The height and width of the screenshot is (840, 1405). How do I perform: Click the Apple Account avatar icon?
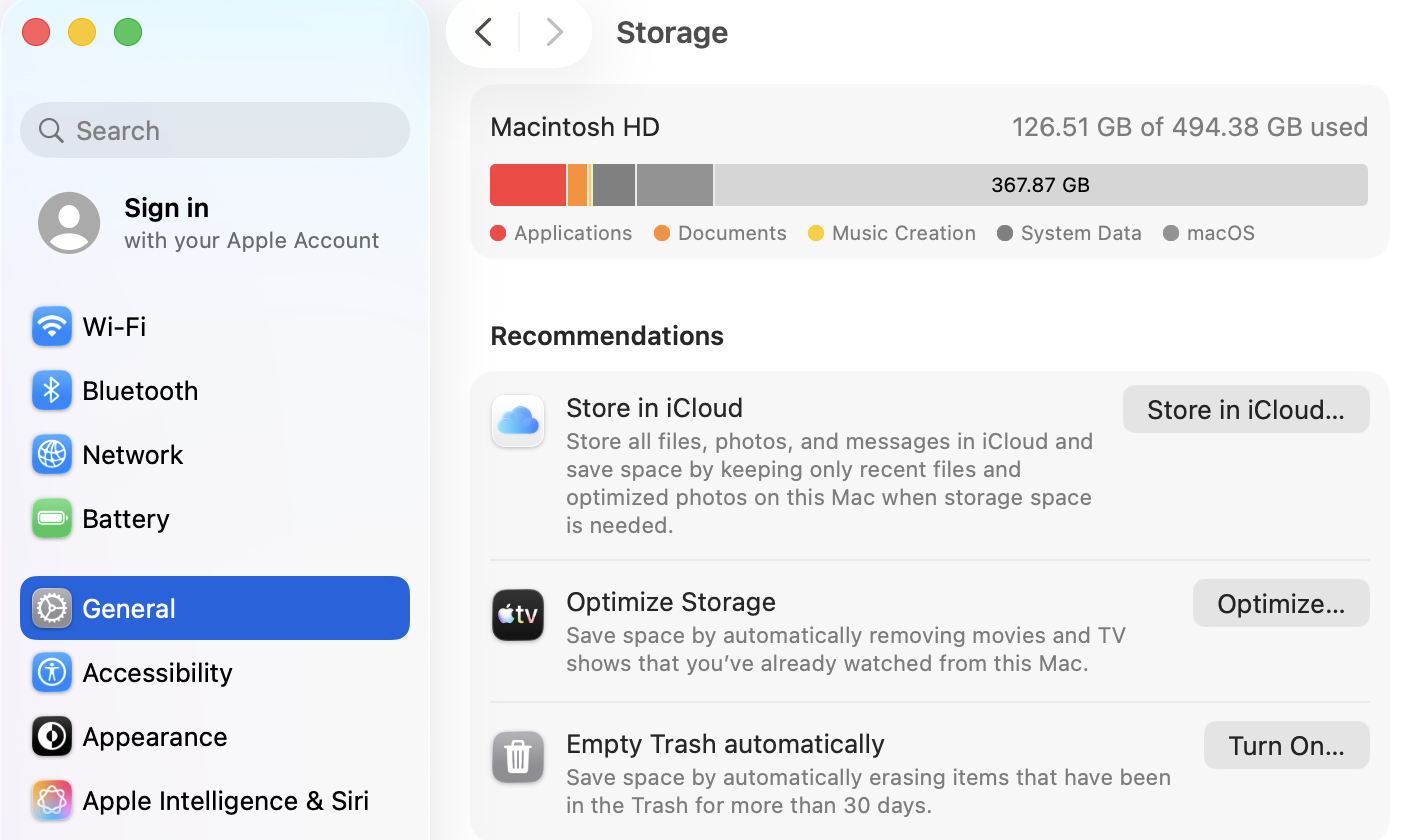pyautogui.click(x=69, y=223)
